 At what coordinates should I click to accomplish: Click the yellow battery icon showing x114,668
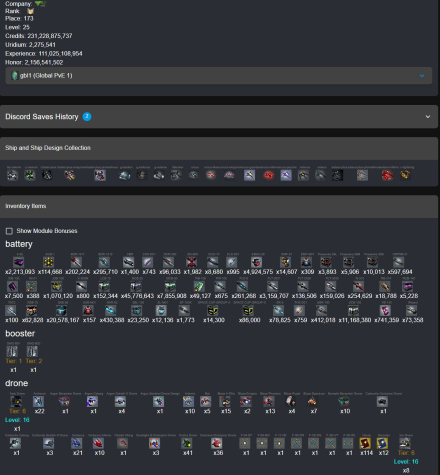(x=49, y=262)
